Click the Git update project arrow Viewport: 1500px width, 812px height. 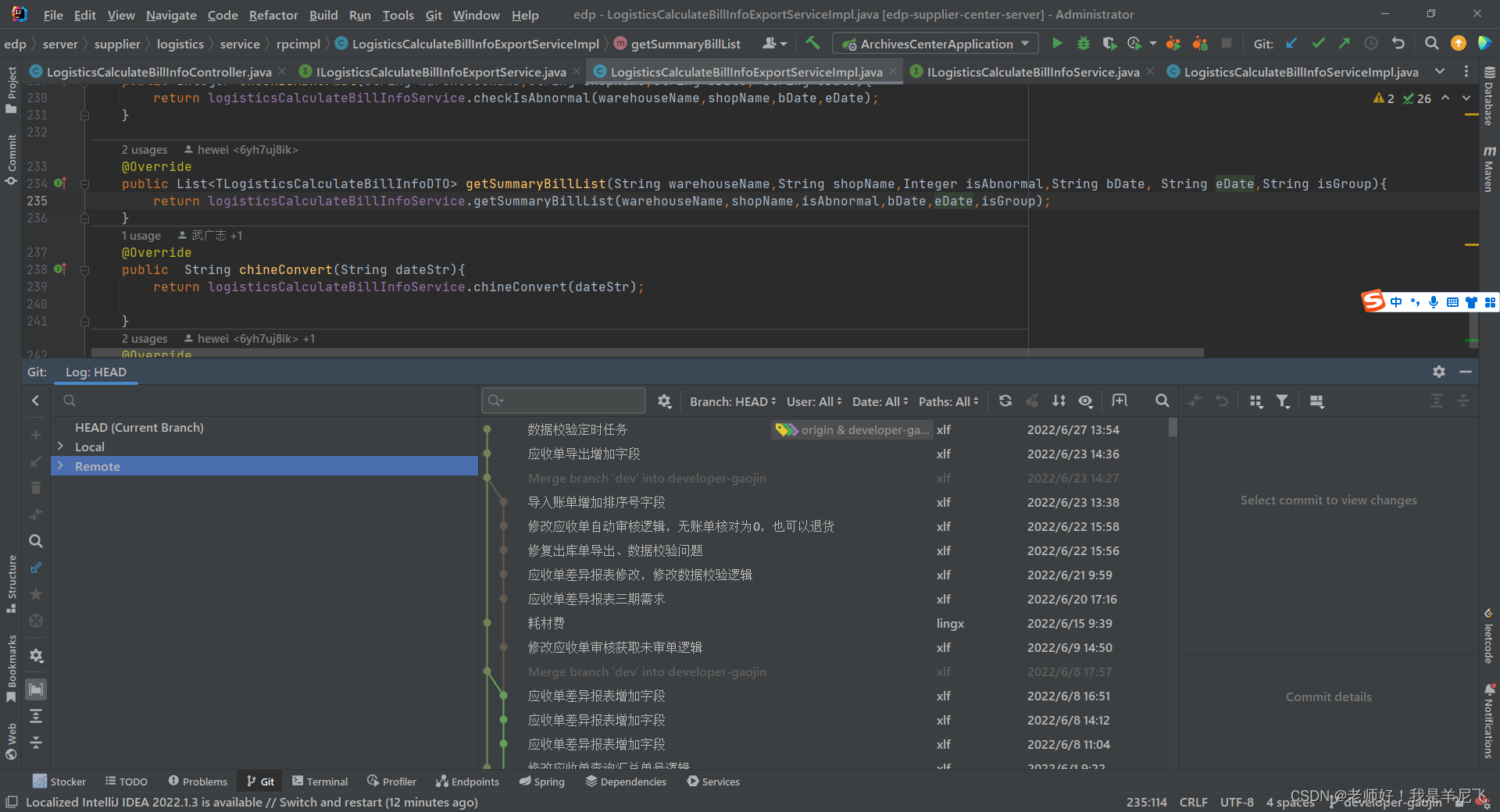pos(1292,44)
